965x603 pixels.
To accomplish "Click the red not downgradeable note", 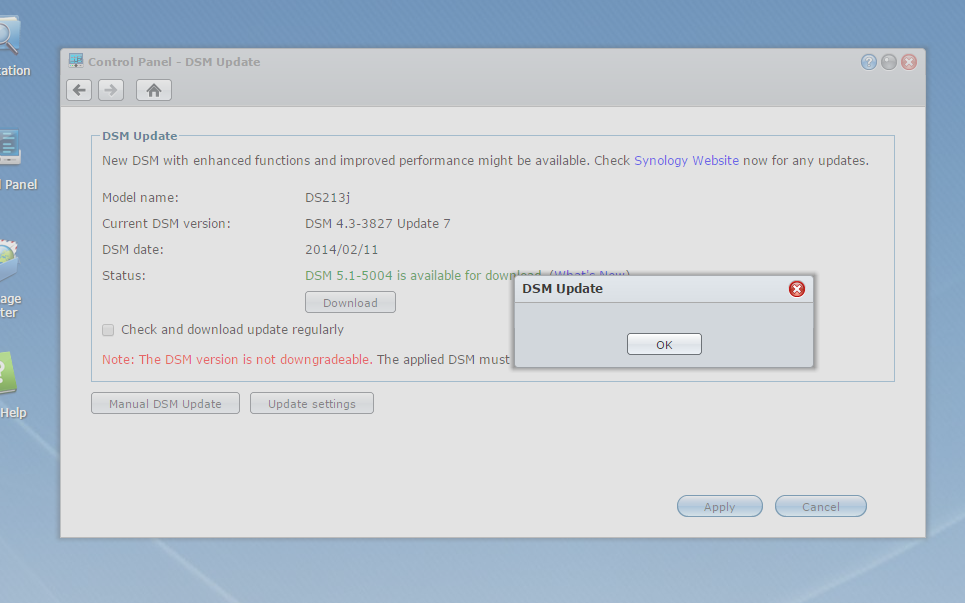I will click(x=238, y=359).
